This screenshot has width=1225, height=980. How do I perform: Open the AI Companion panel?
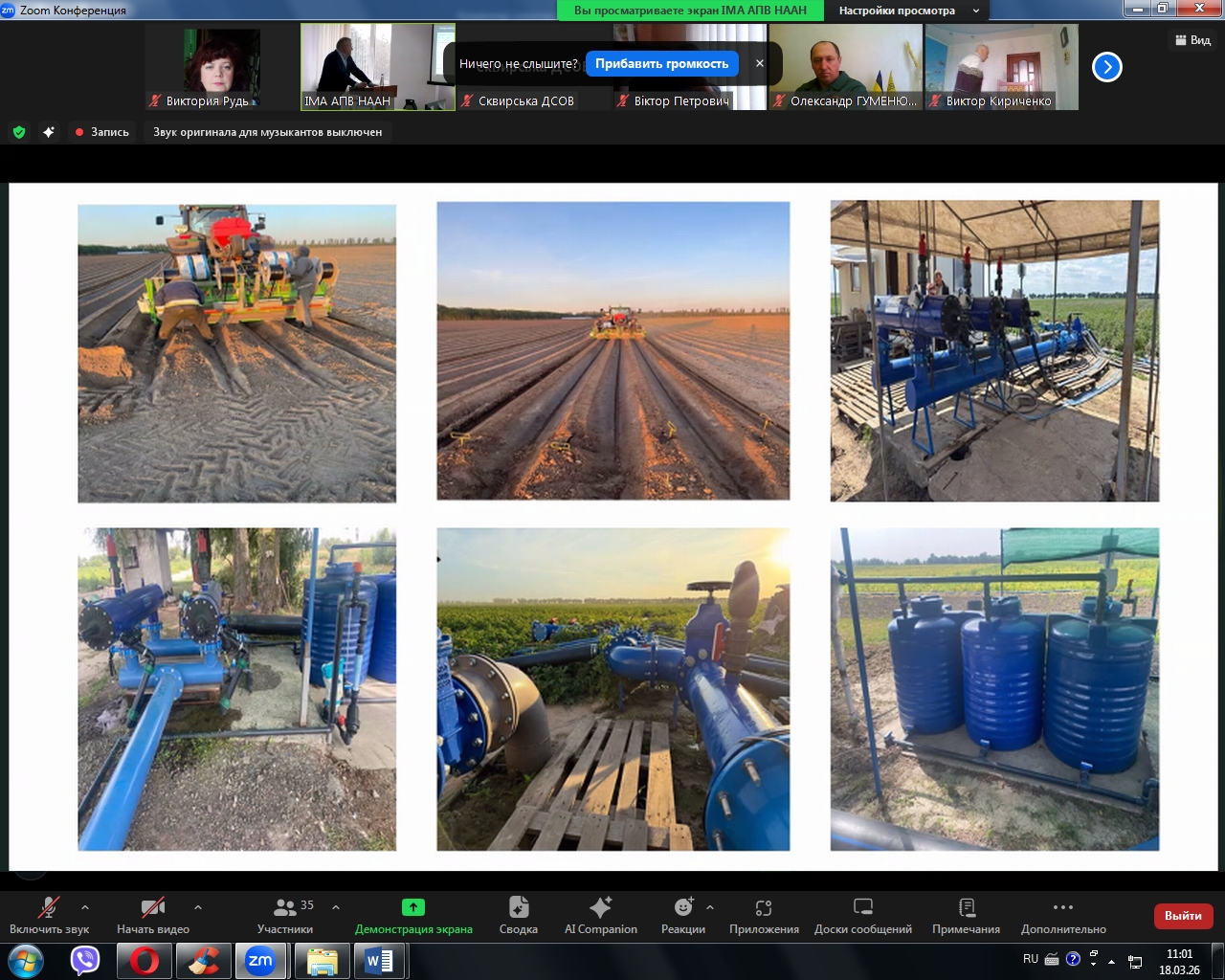pos(600,915)
